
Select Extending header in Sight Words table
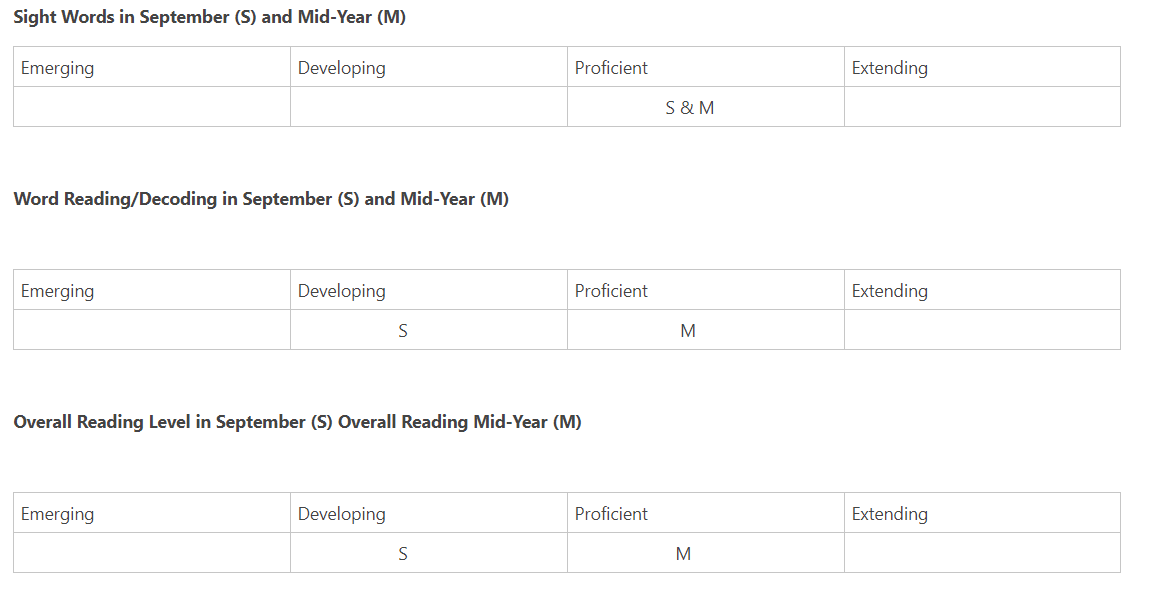pos(983,67)
